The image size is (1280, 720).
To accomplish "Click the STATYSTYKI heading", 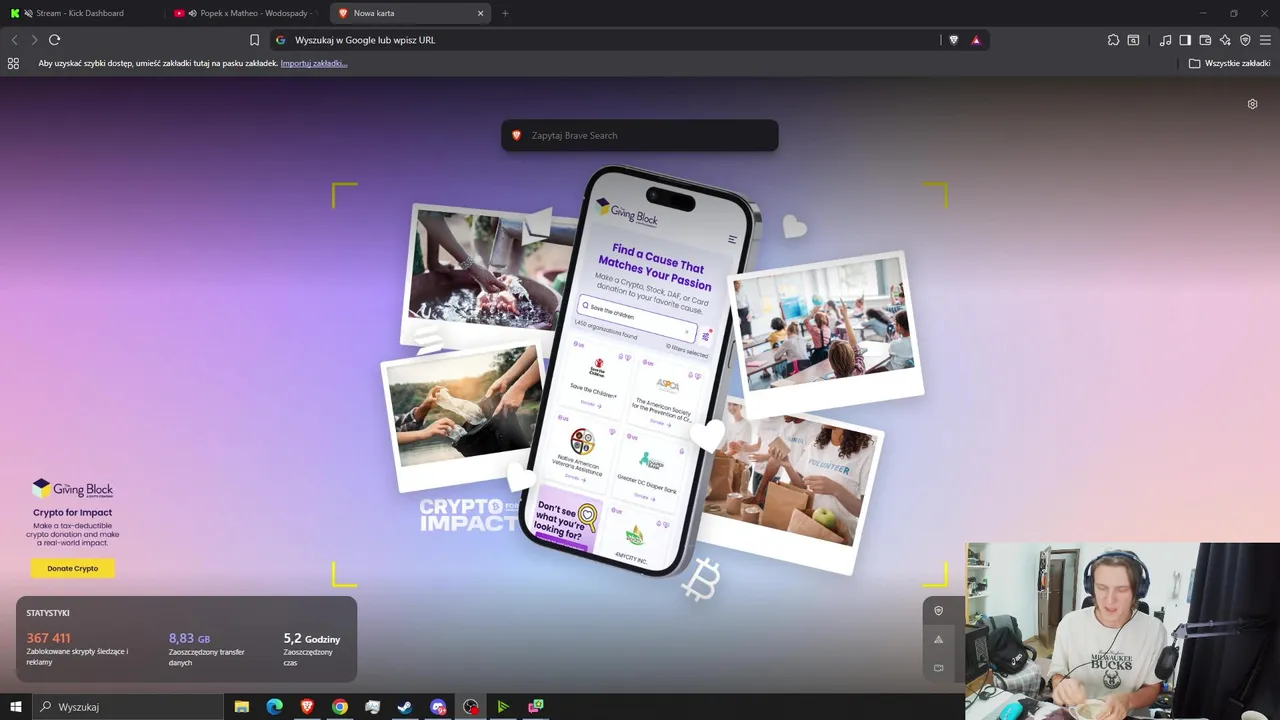I will point(48,613).
